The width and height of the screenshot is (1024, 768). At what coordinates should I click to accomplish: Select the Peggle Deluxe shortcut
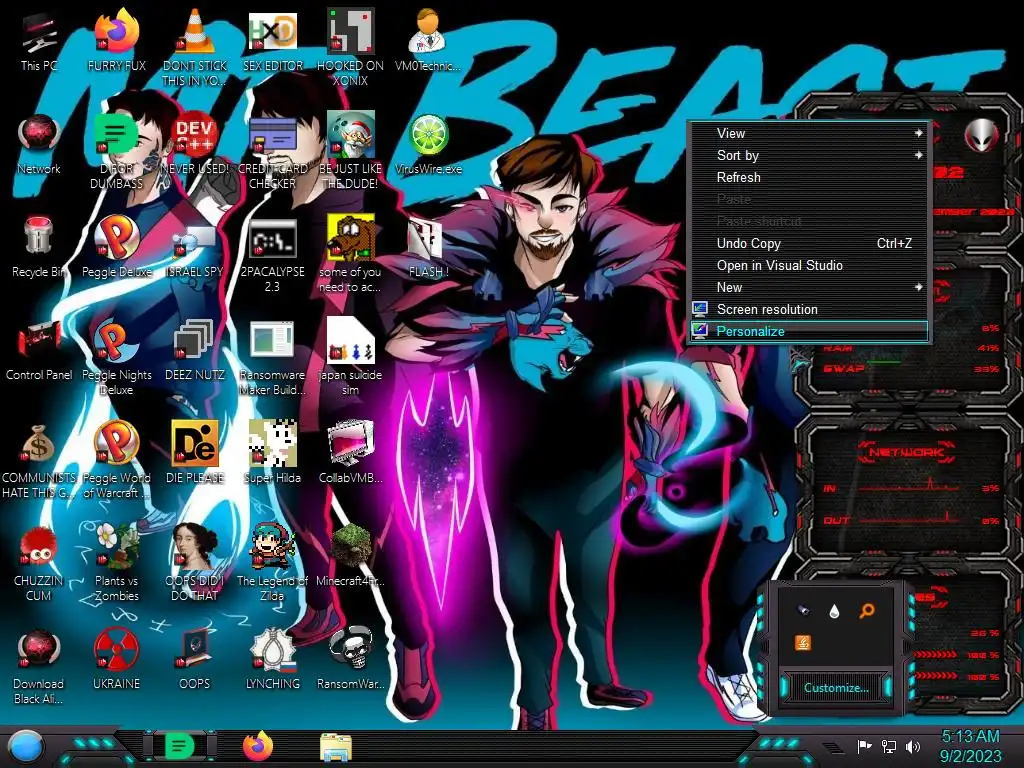[x=117, y=248]
